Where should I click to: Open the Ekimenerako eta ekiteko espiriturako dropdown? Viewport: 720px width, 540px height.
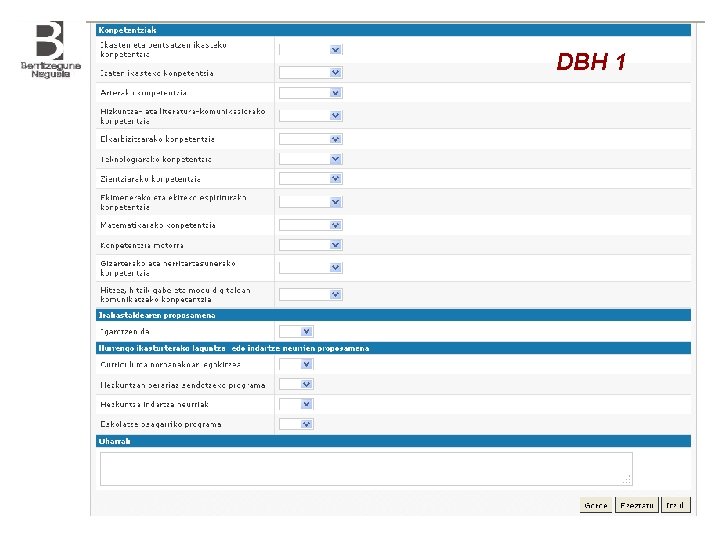click(311, 202)
